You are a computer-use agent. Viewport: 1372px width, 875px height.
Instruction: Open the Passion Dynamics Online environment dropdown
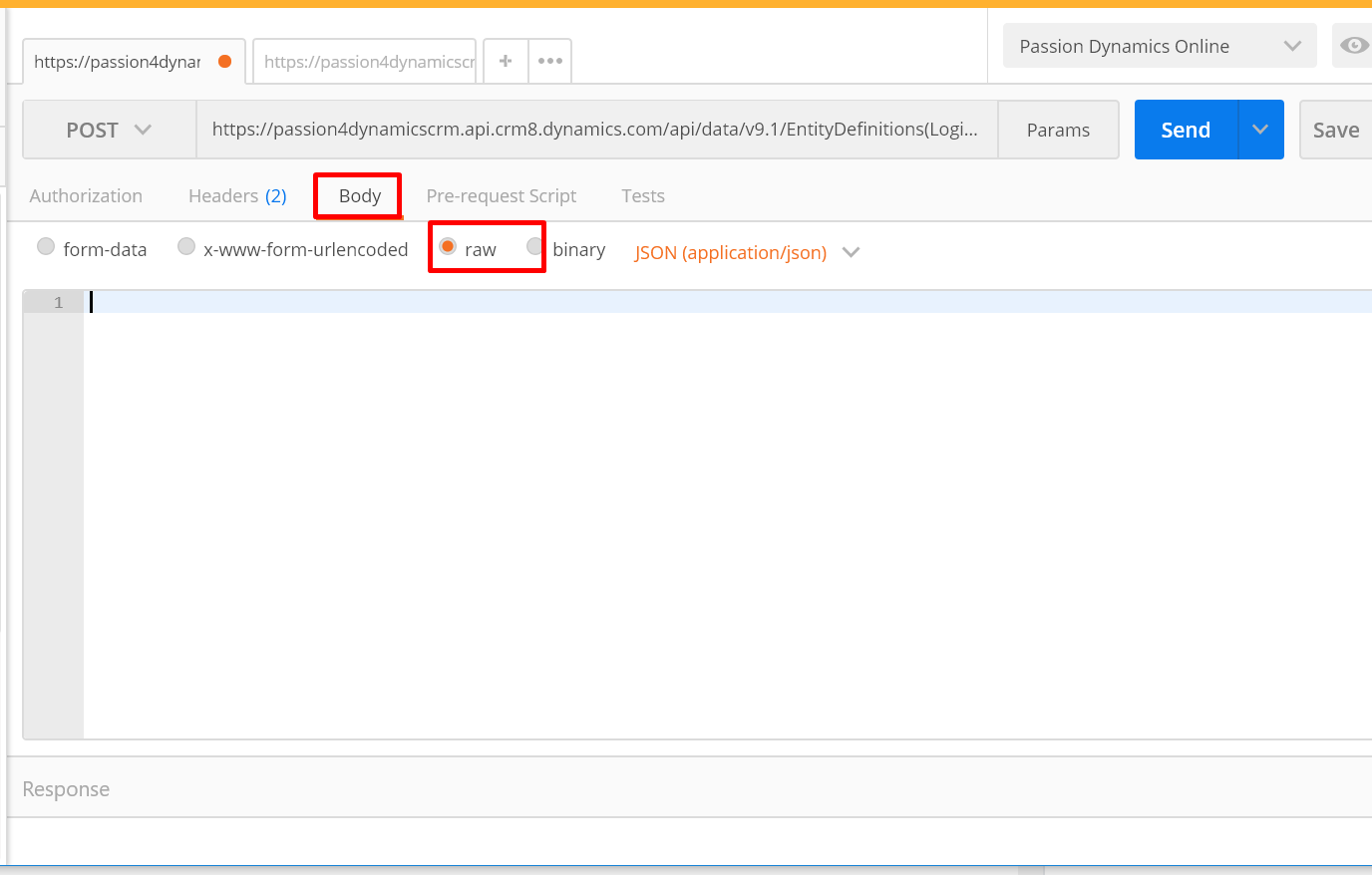[1160, 46]
